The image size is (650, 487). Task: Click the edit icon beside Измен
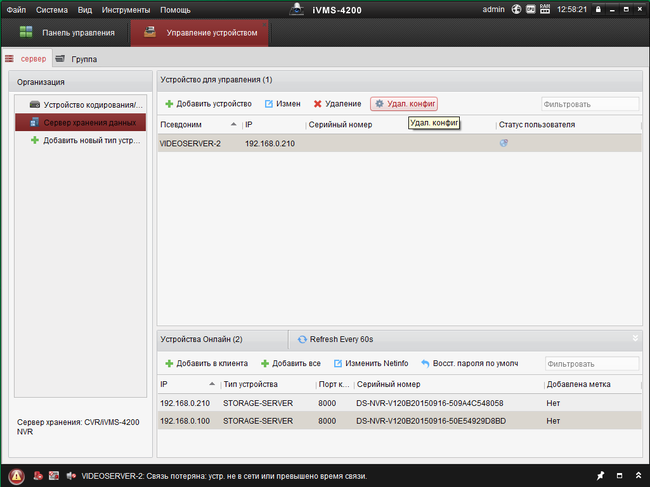[269, 104]
